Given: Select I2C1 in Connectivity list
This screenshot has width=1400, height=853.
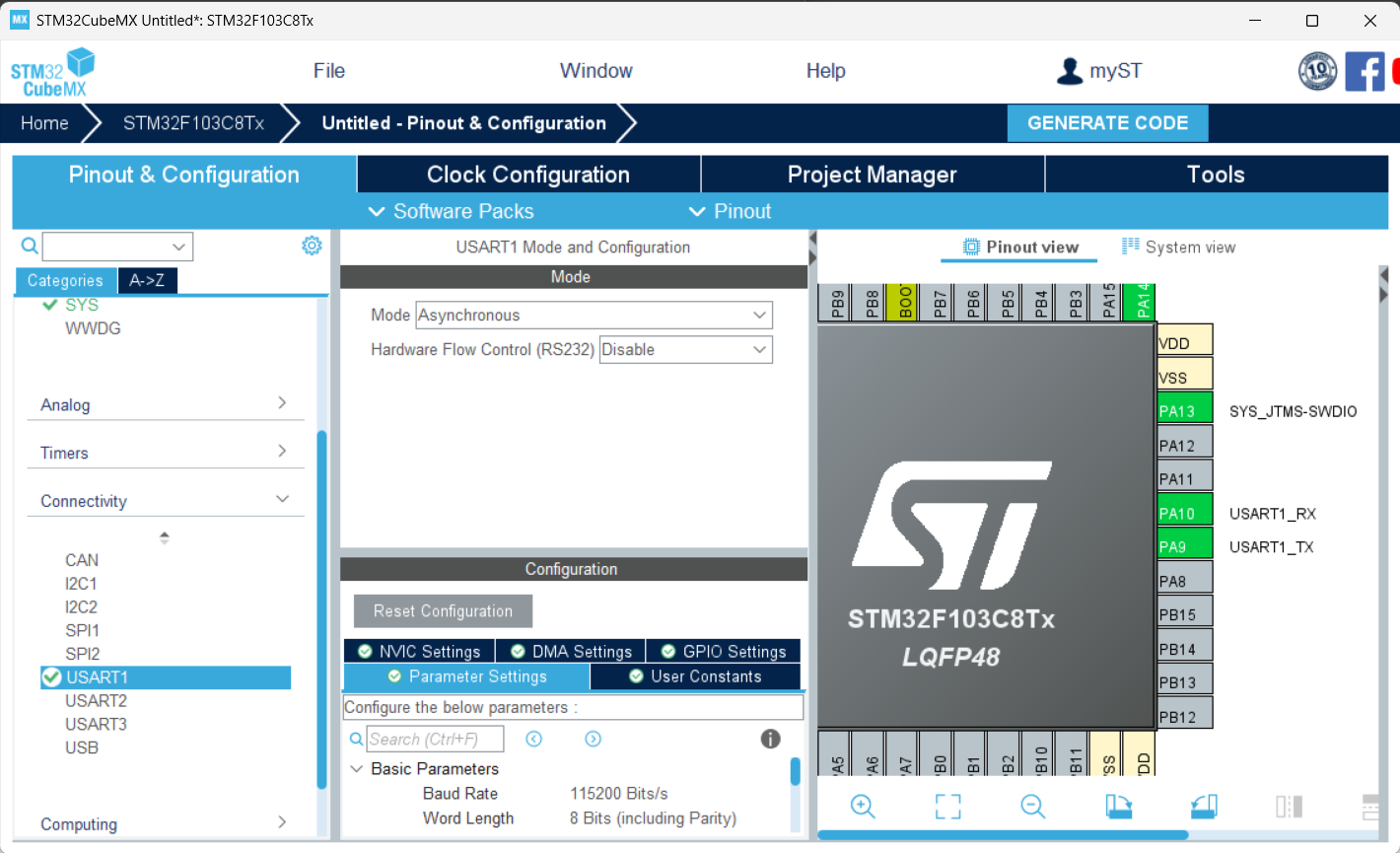Looking at the screenshot, I should point(81,583).
